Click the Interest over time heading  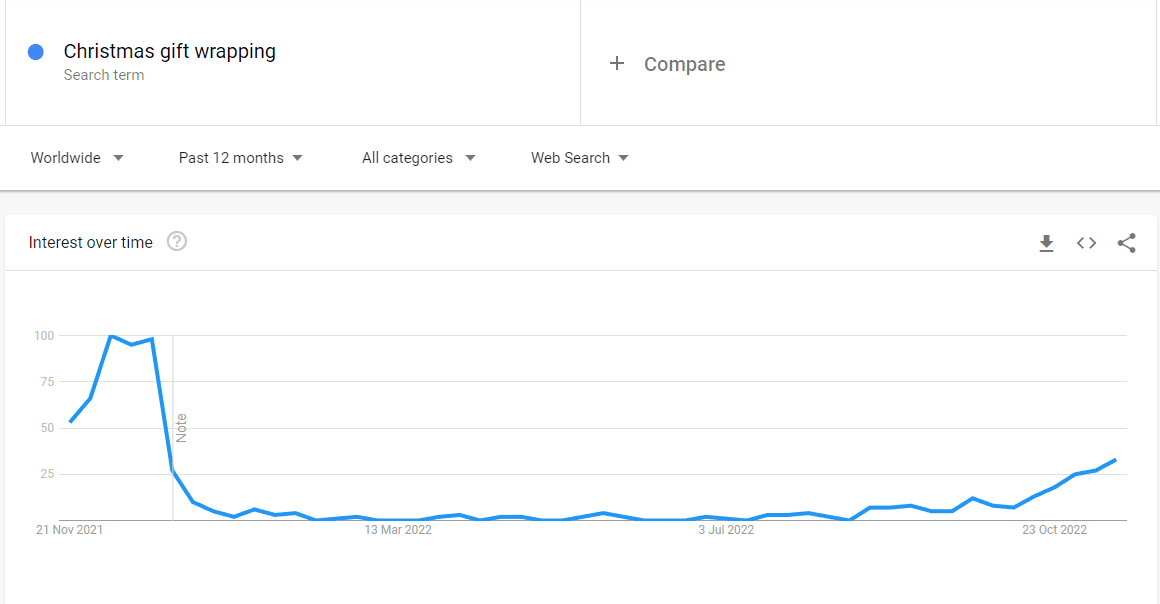point(90,242)
